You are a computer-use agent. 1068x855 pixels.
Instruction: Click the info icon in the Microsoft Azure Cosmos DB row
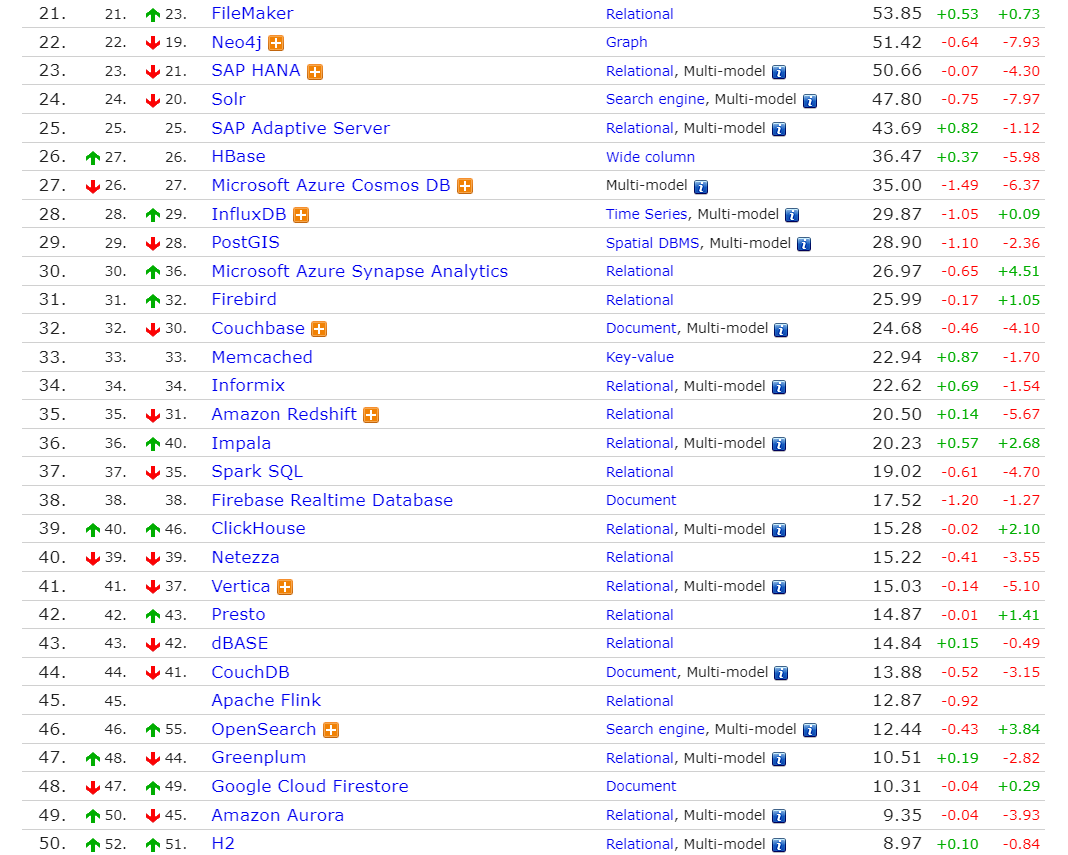pos(701,187)
